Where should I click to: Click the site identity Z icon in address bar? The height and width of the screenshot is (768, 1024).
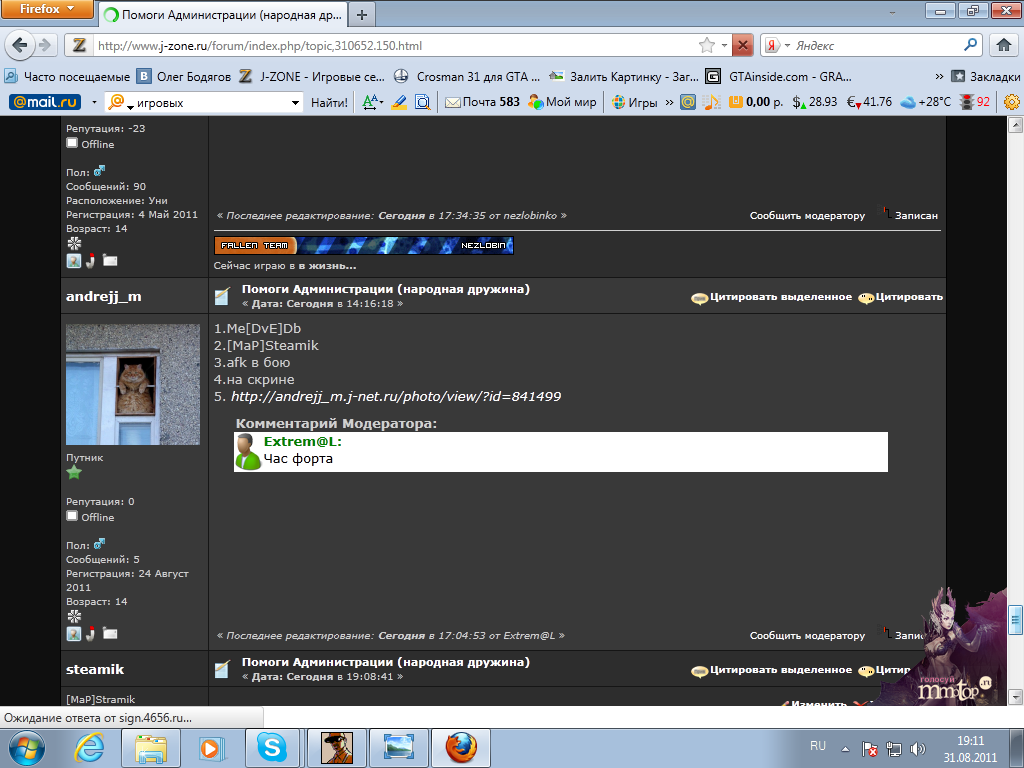[79, 45]
